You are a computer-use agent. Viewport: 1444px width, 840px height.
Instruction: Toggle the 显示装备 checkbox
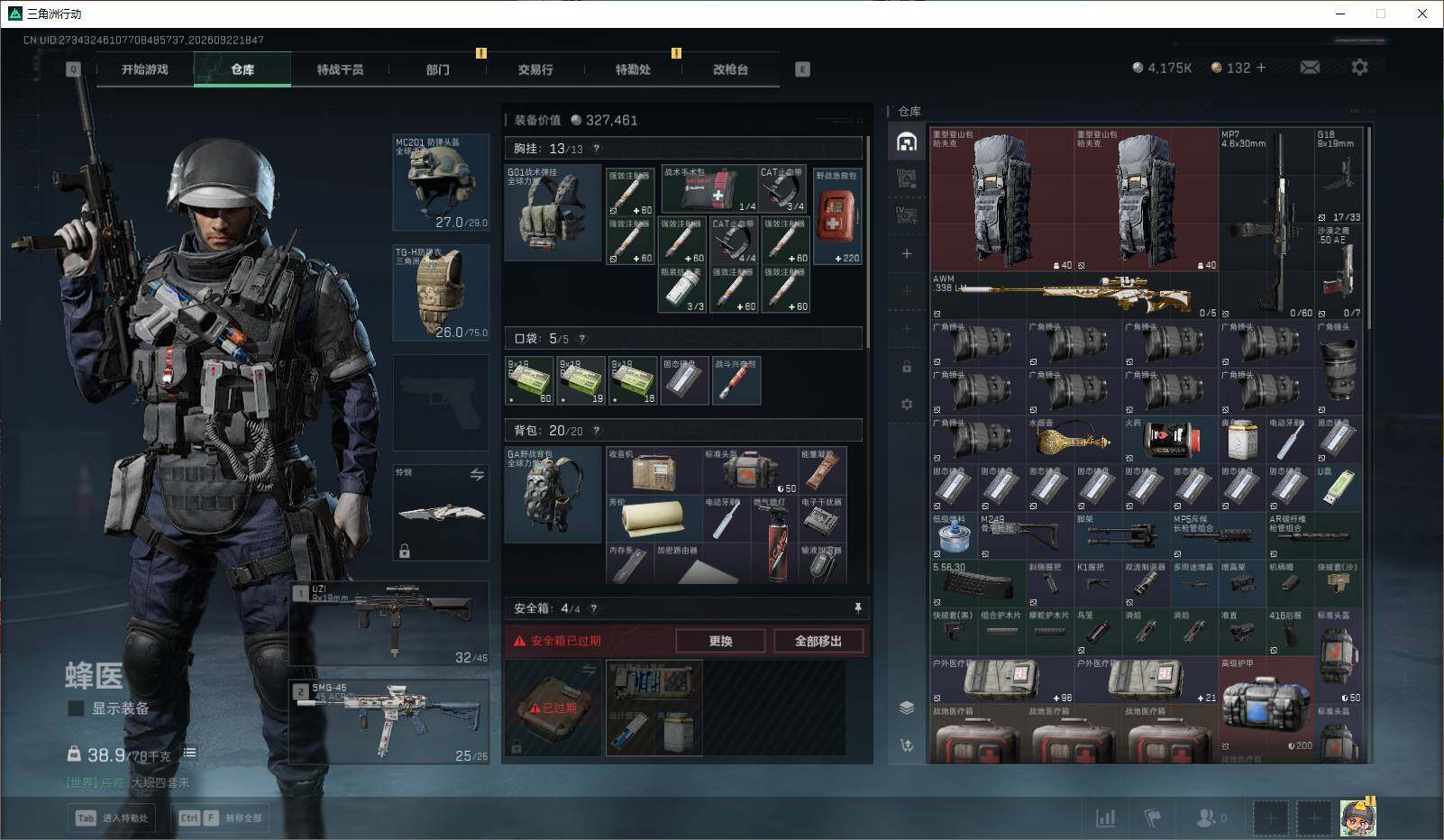tap(77, 708)
